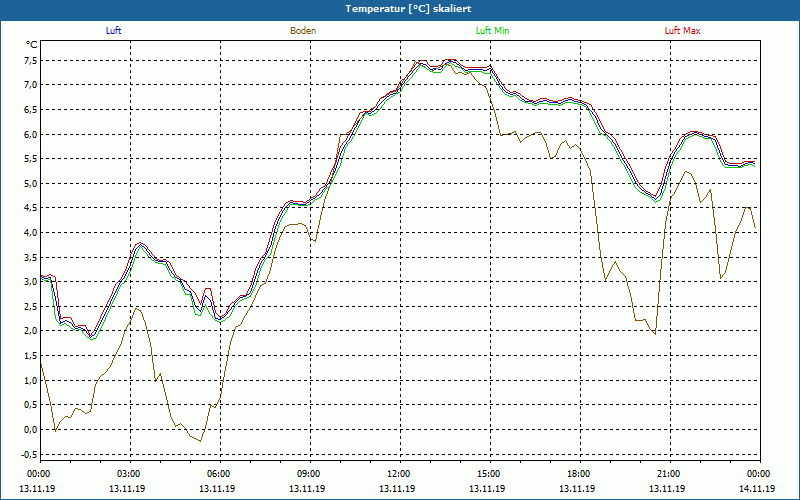Image resolution: width=800 pixels, height=500 pixels.
Task: Click the '7,0' y-axis value
Action: [x=31, y=85]
